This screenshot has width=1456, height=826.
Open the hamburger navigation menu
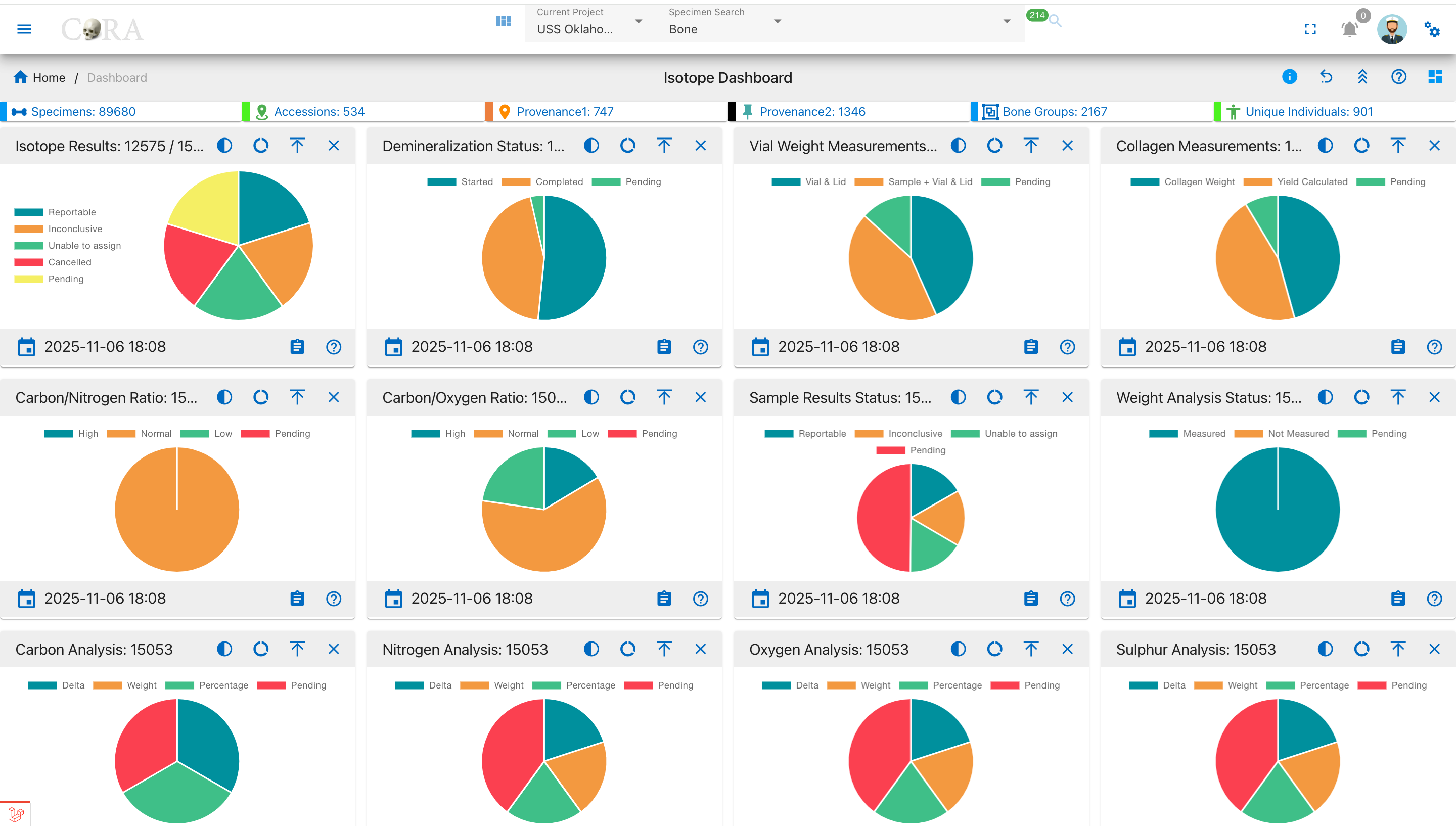pos(24,29)
